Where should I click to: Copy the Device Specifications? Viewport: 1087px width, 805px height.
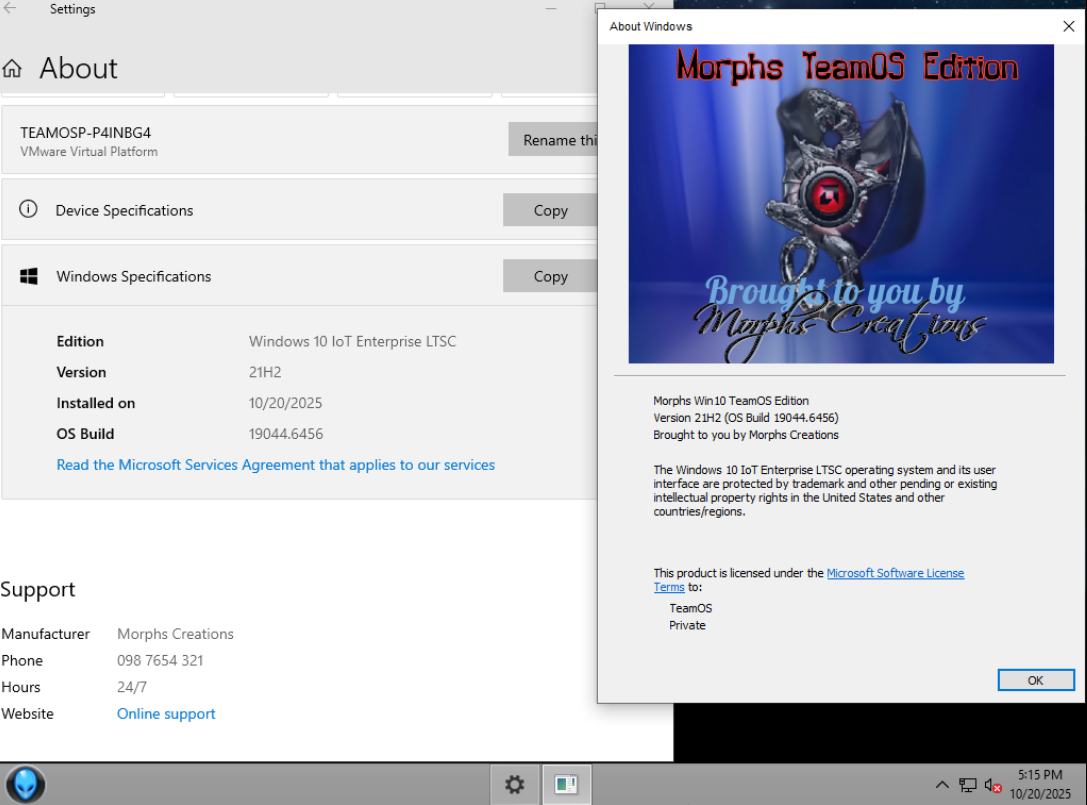pyautogui.click(x=550, y=210)
